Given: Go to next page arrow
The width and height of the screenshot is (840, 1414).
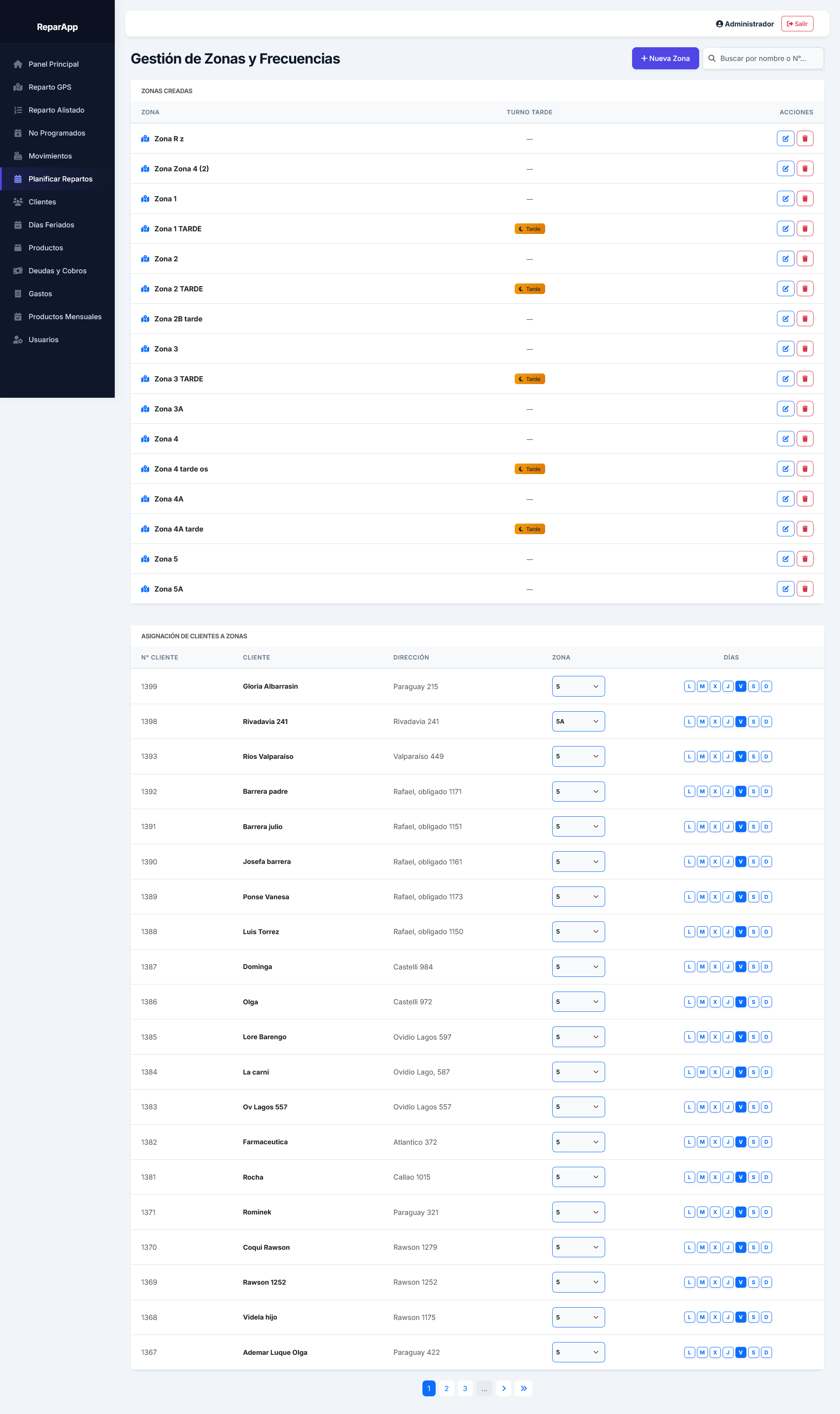Looking at the screenshot, I should [x=504, y=1388].
